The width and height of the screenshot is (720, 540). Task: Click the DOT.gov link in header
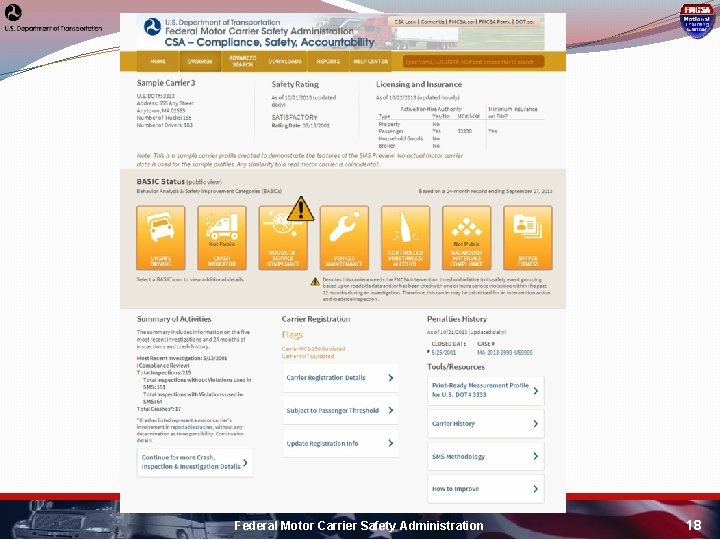[x=524, y=22]
